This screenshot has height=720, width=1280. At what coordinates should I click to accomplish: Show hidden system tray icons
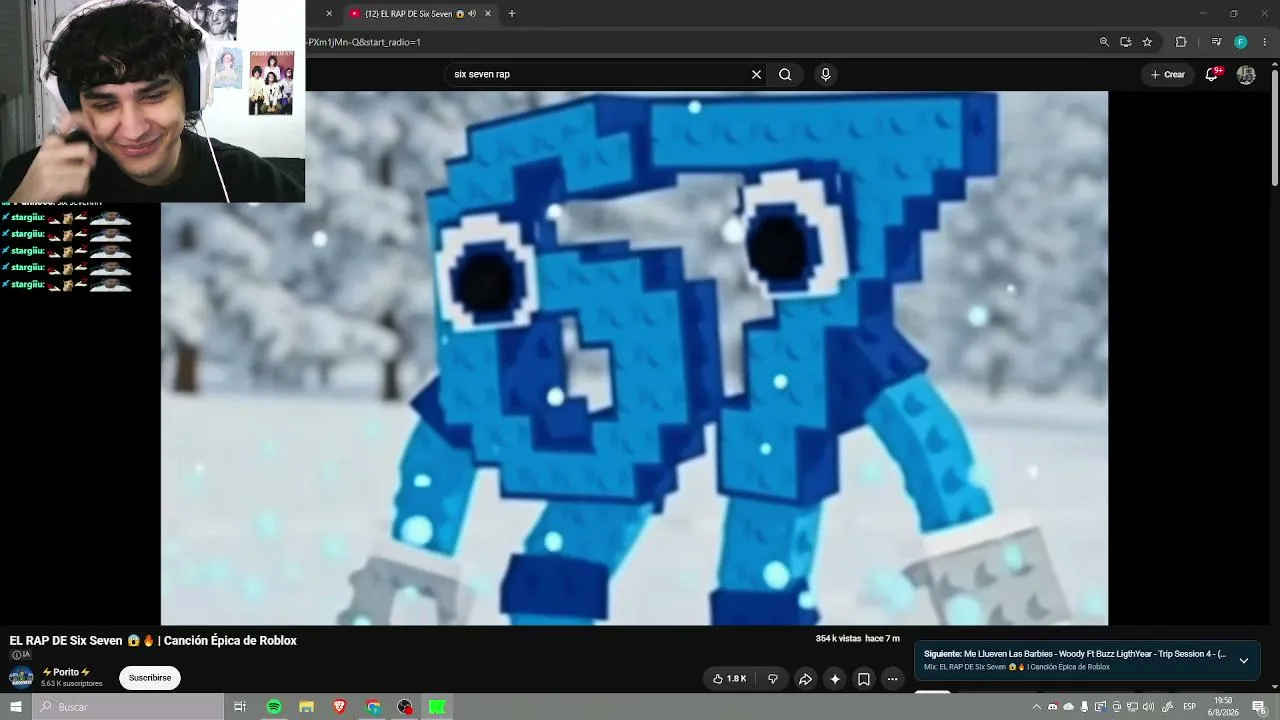pyautogui.click(x=1037, y=707)
